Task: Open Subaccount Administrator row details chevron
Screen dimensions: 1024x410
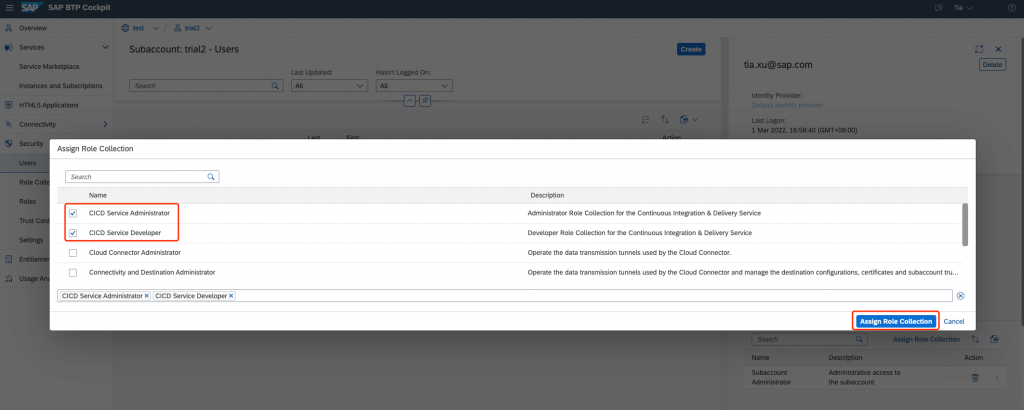Action: (997, 377)
